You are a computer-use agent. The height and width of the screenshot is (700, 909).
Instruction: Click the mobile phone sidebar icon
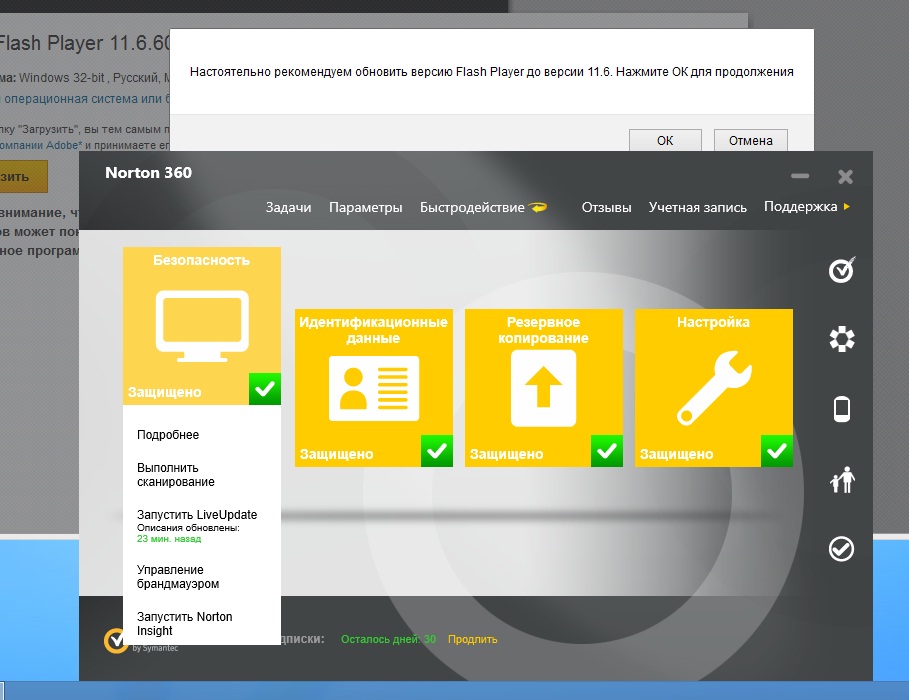click(x=842, y=409)
